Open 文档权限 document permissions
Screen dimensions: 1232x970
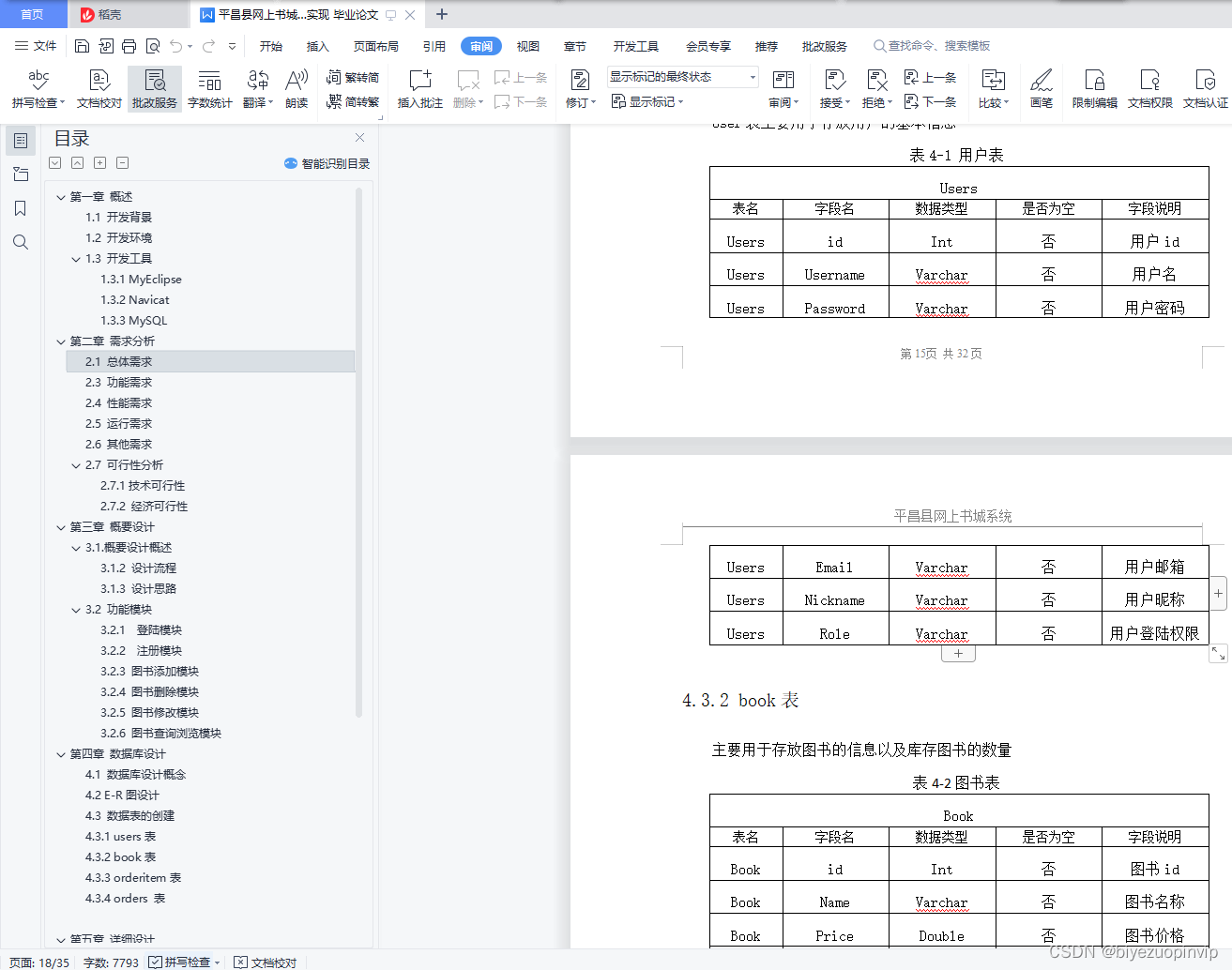tap(1150, 89)
